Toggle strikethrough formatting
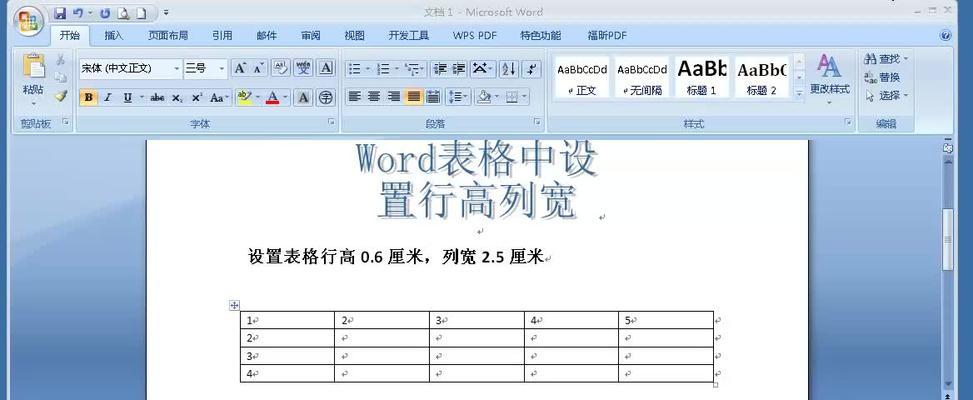This screenshot has width=973, height=400. tap(158, 97)
